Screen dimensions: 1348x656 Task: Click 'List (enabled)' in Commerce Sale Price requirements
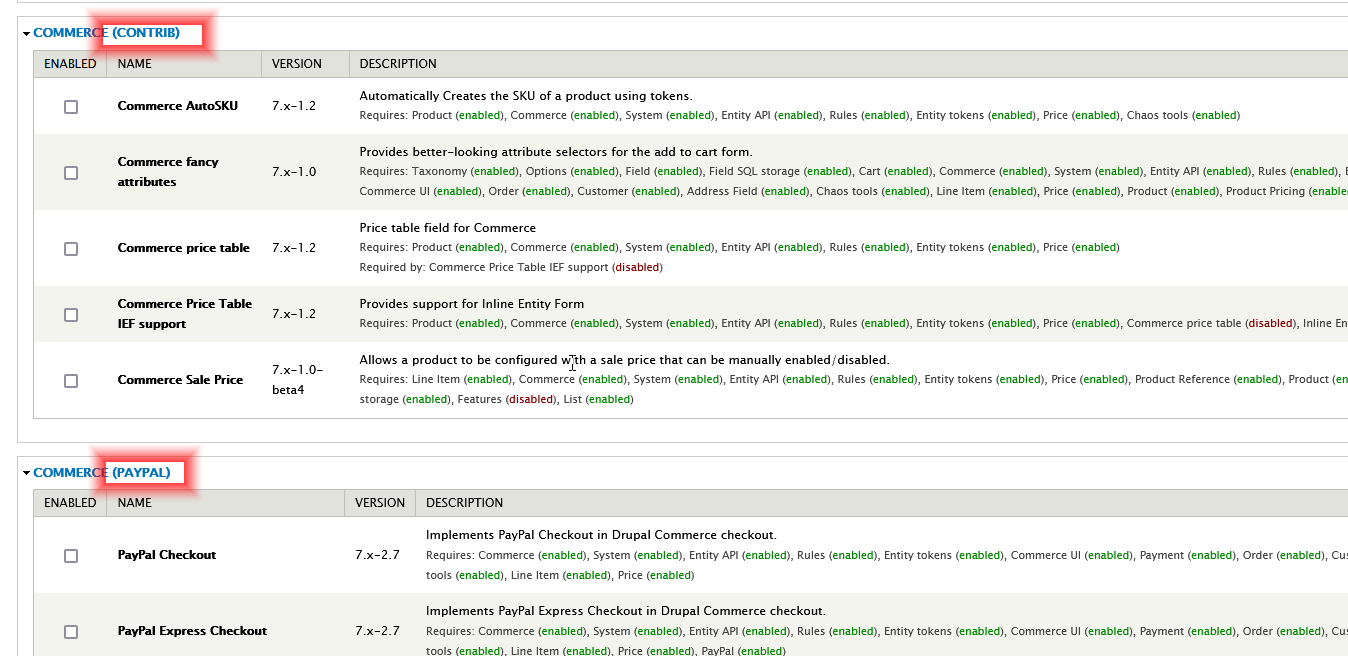(599, 400)
